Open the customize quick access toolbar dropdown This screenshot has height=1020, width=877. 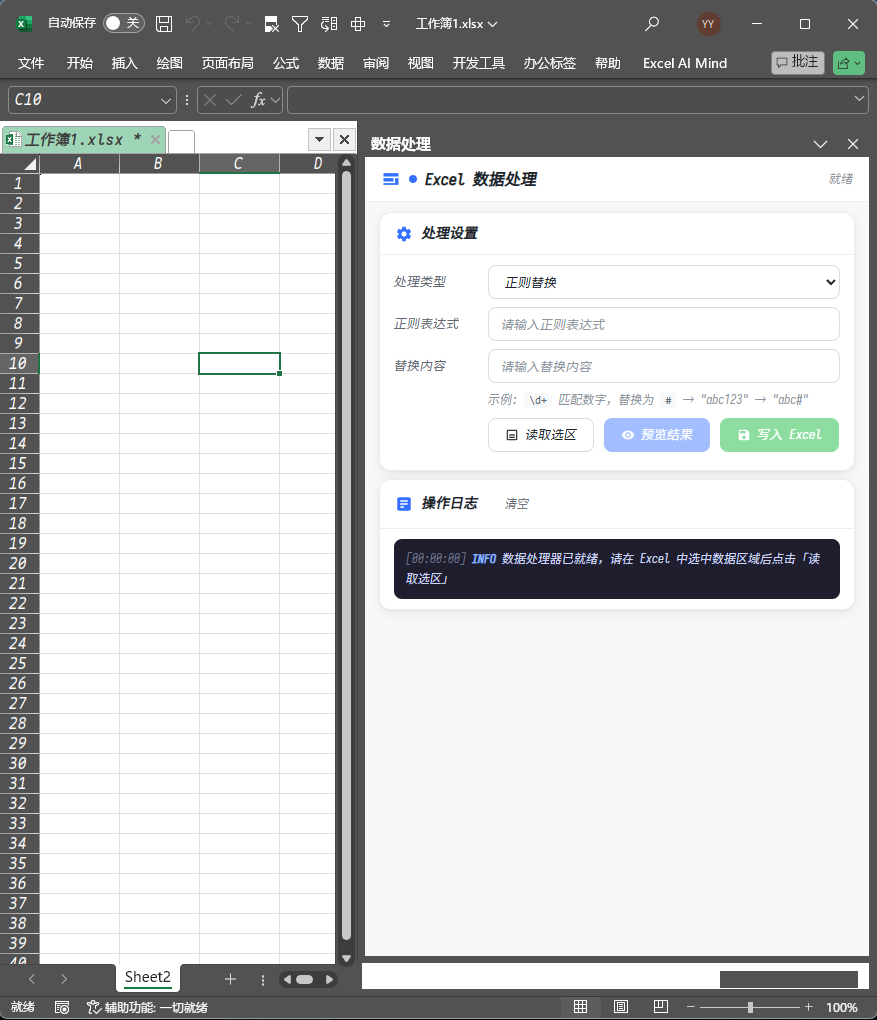386,24
